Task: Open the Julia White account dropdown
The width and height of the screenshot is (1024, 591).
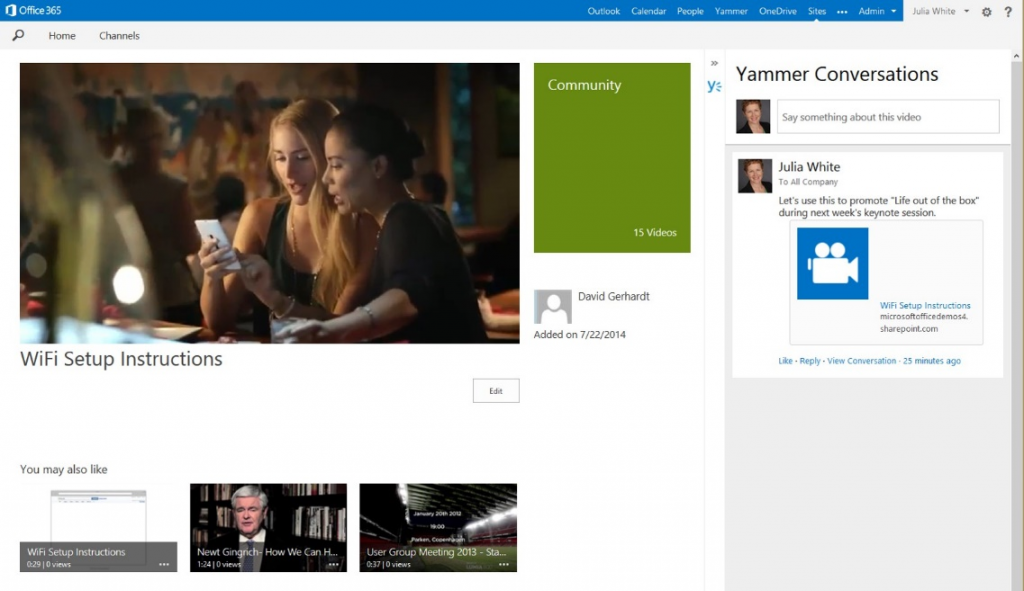Action: [x=938, y=11]
